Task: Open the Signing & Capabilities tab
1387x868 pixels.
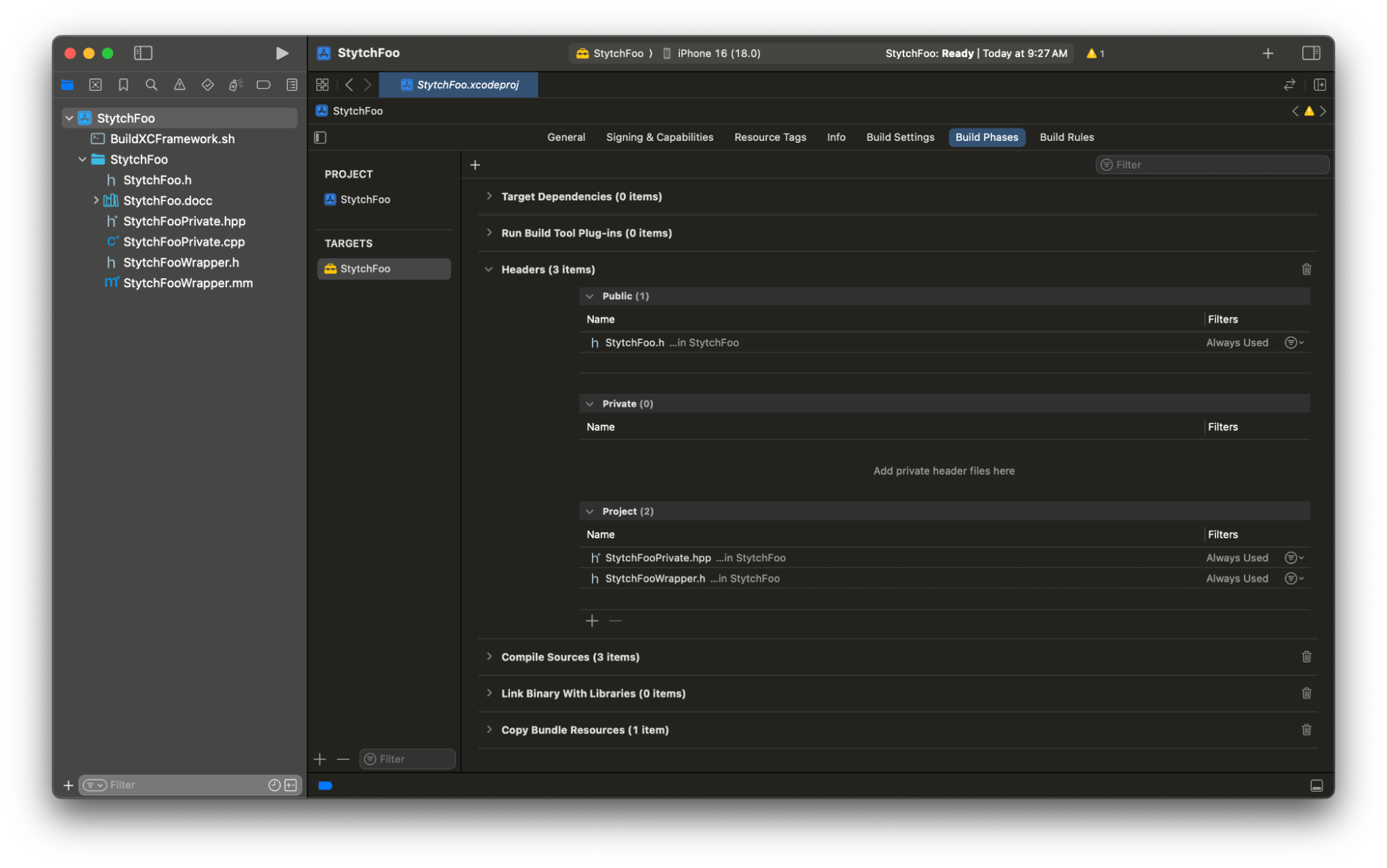Action: [659, 137]
